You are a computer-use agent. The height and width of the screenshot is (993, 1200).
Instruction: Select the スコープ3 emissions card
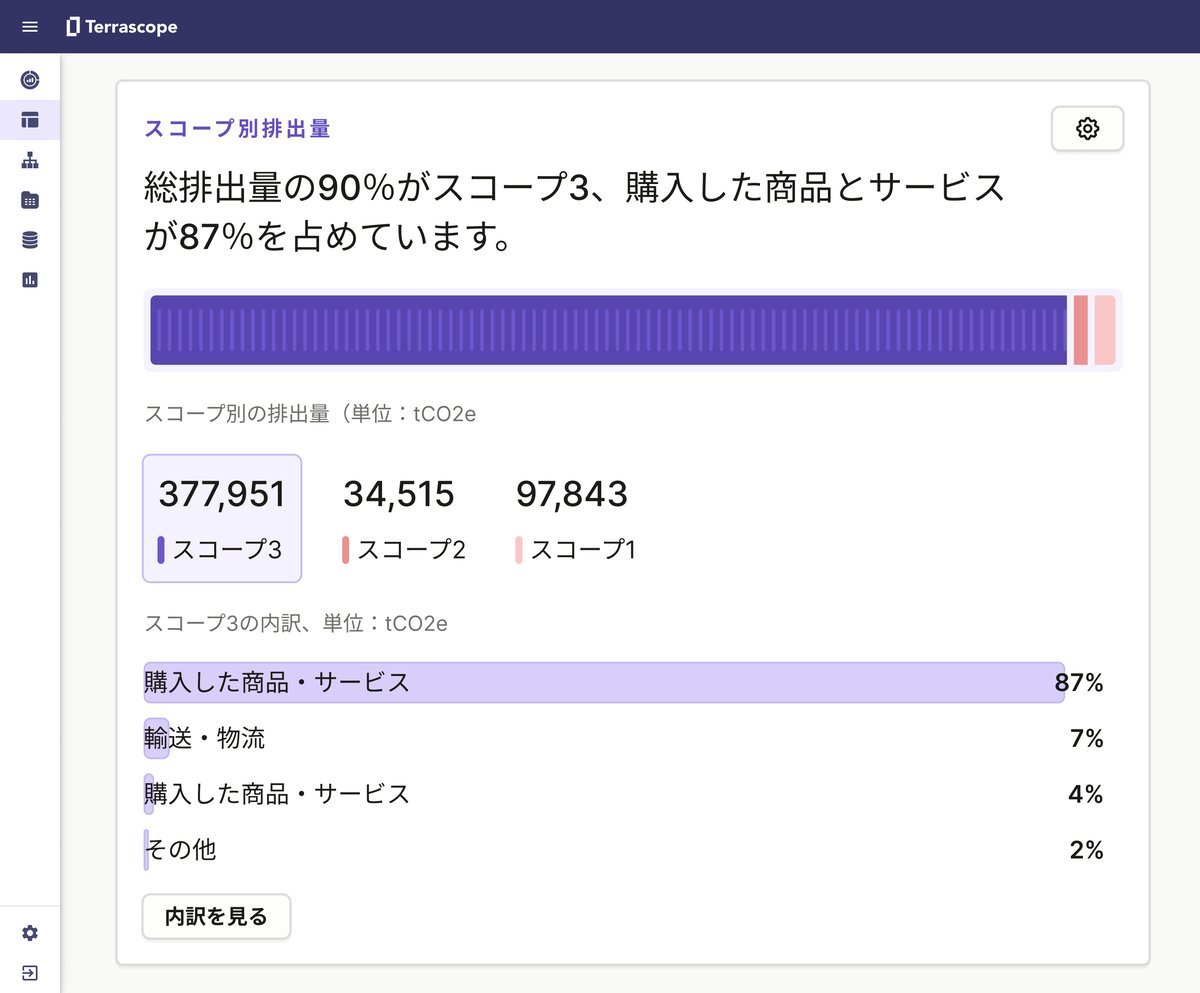222,518
